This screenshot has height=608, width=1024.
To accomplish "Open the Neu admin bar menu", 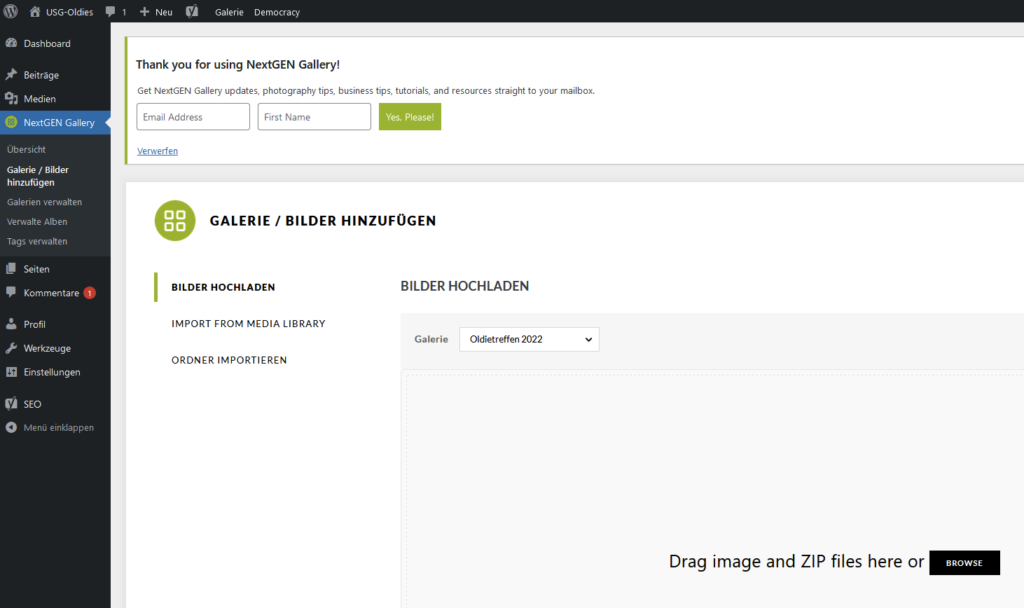I will [164, 12].
